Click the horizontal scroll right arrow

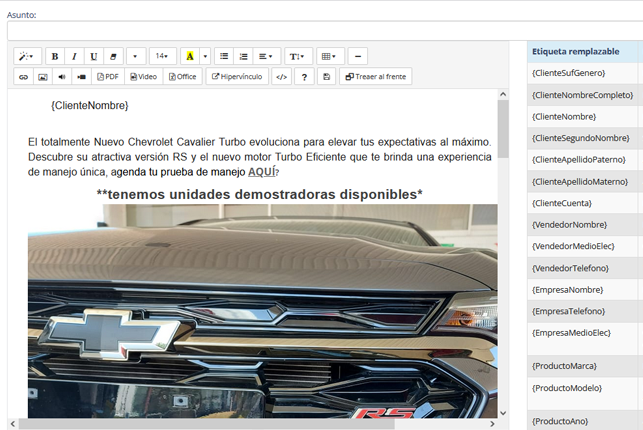(493, 424)
